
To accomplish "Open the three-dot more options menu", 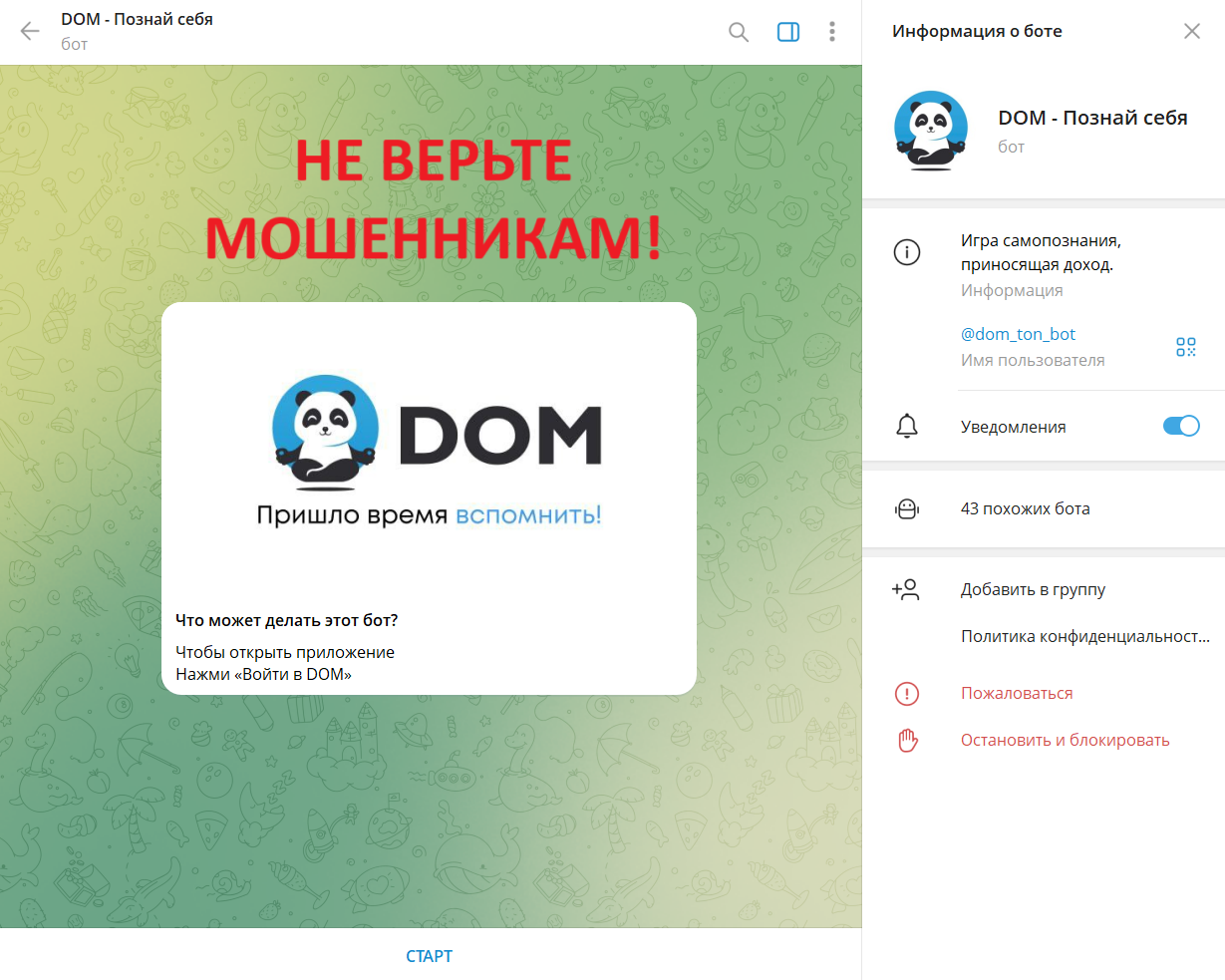I will pyautogui.click(x=832, y=32).
